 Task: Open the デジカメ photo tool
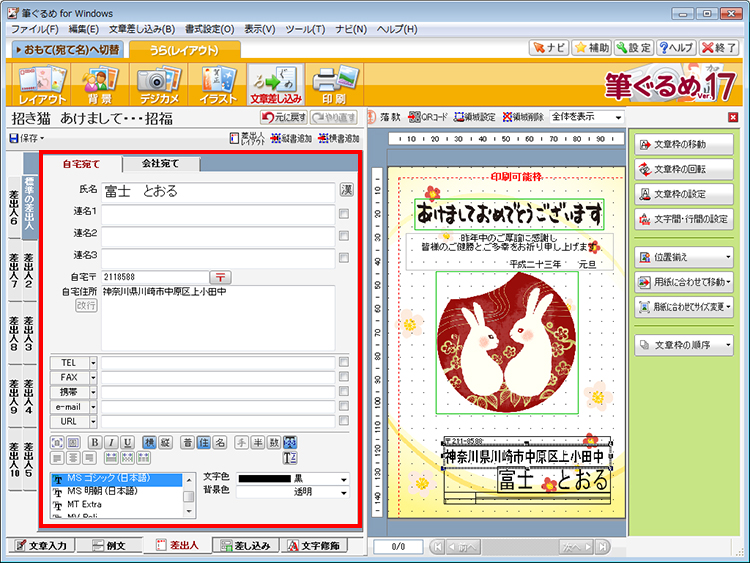pos(159,85)
